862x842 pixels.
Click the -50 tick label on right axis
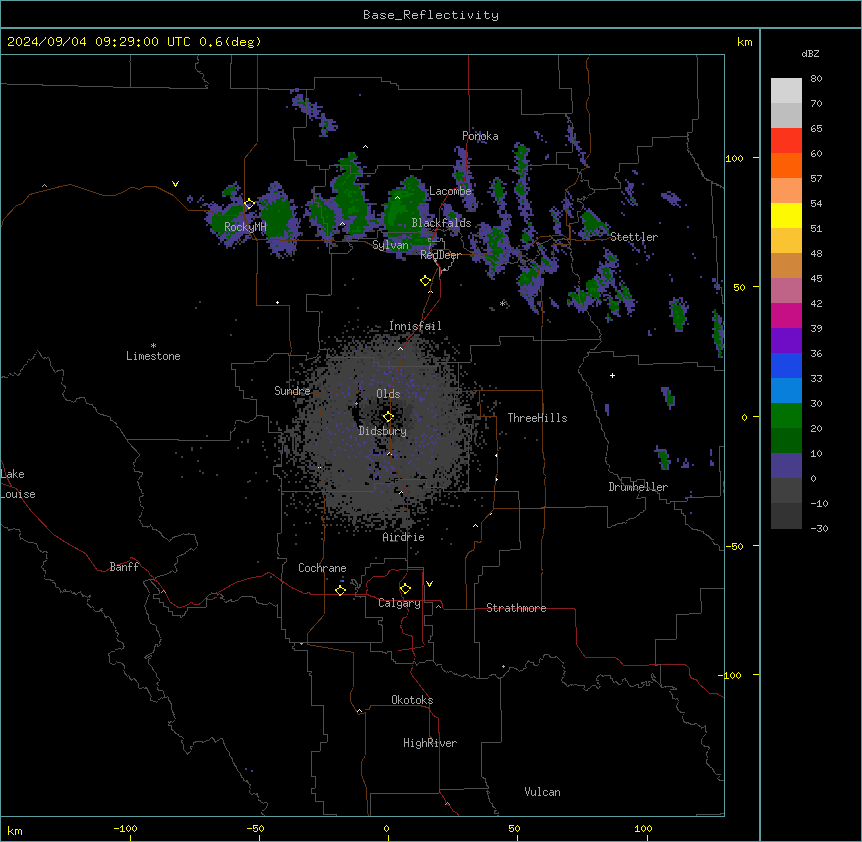(734, 546)
